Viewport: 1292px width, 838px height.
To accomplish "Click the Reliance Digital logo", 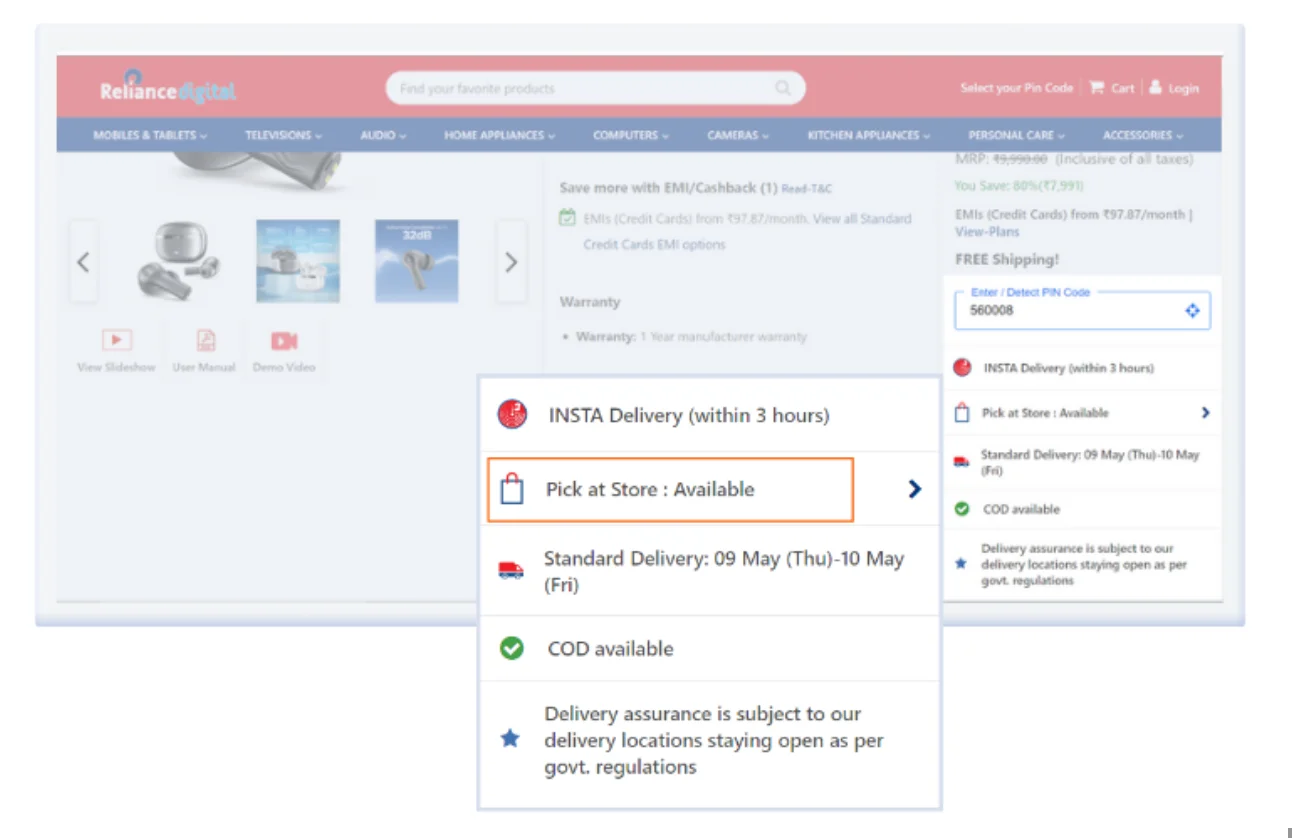I will click(167, 89).
